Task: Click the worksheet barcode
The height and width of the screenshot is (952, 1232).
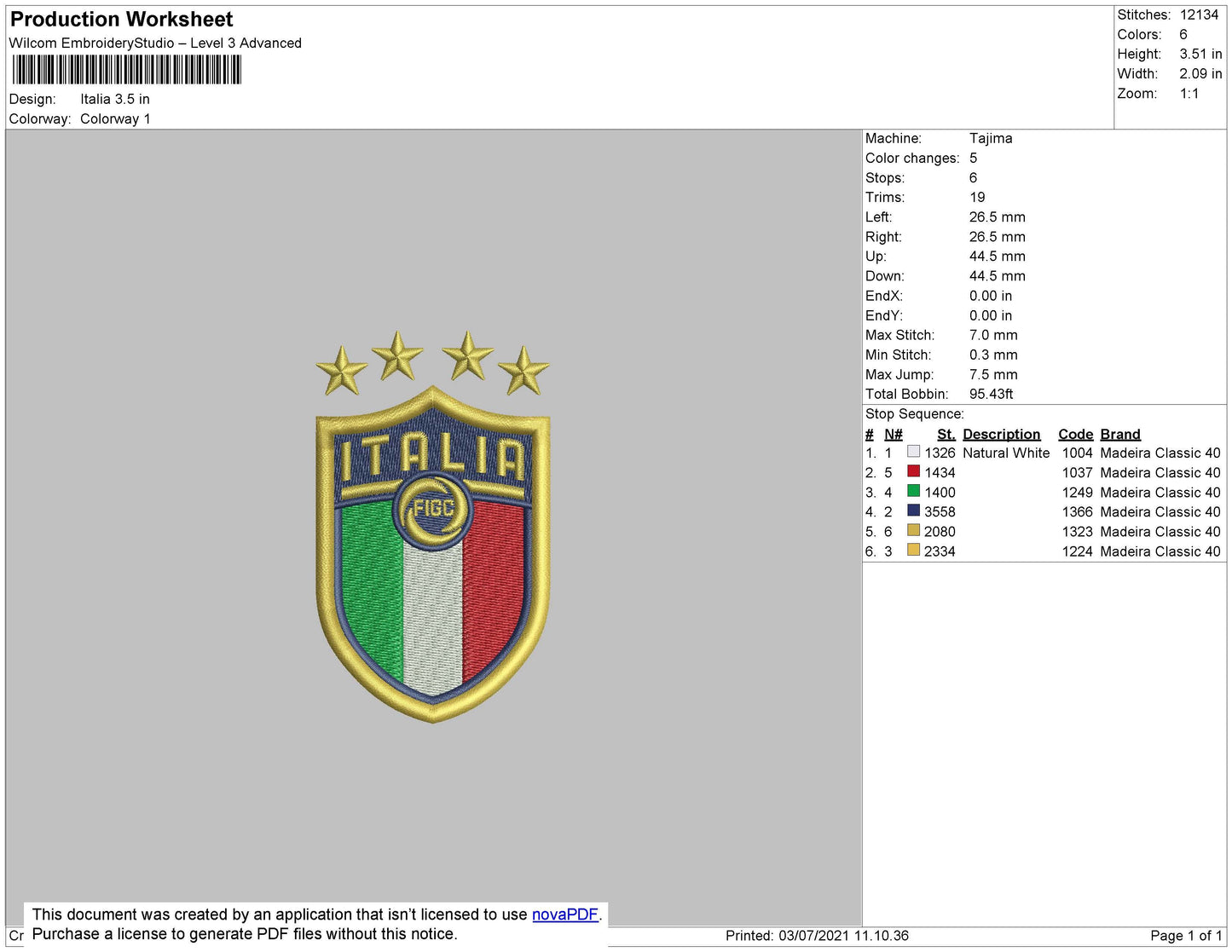Action: tap(127, 70)
